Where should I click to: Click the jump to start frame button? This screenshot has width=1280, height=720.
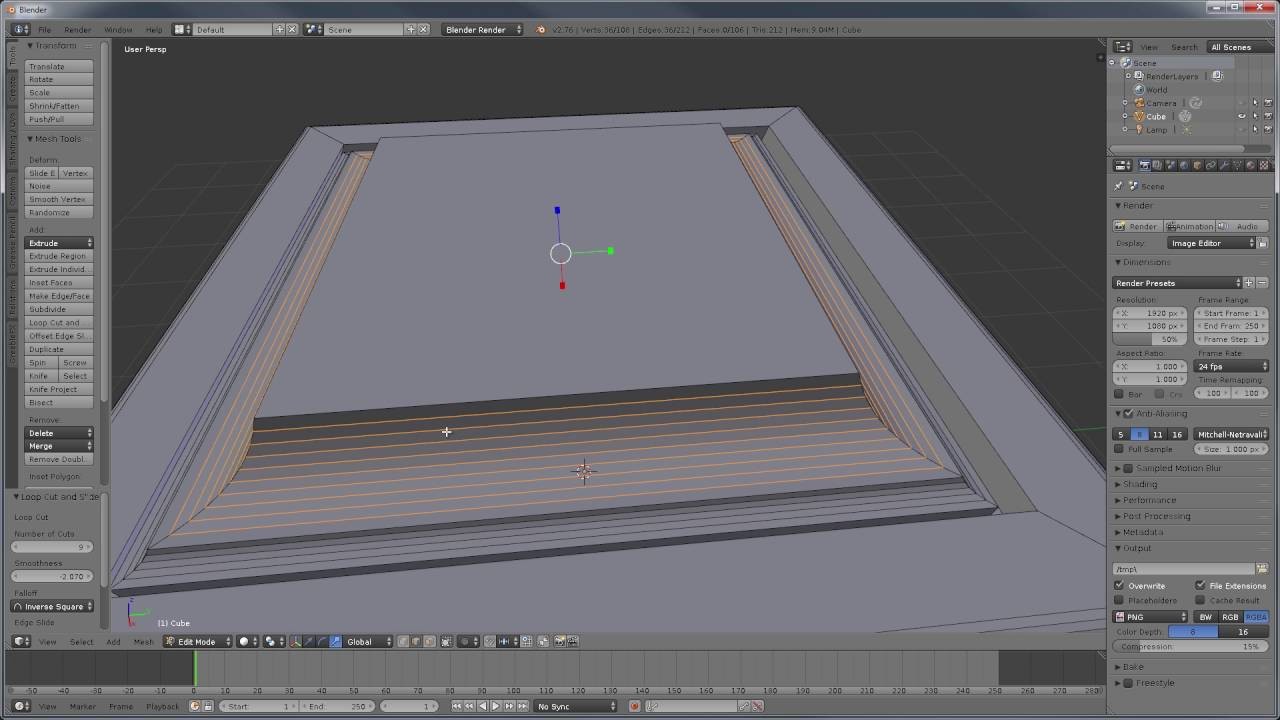pos(456,706)
